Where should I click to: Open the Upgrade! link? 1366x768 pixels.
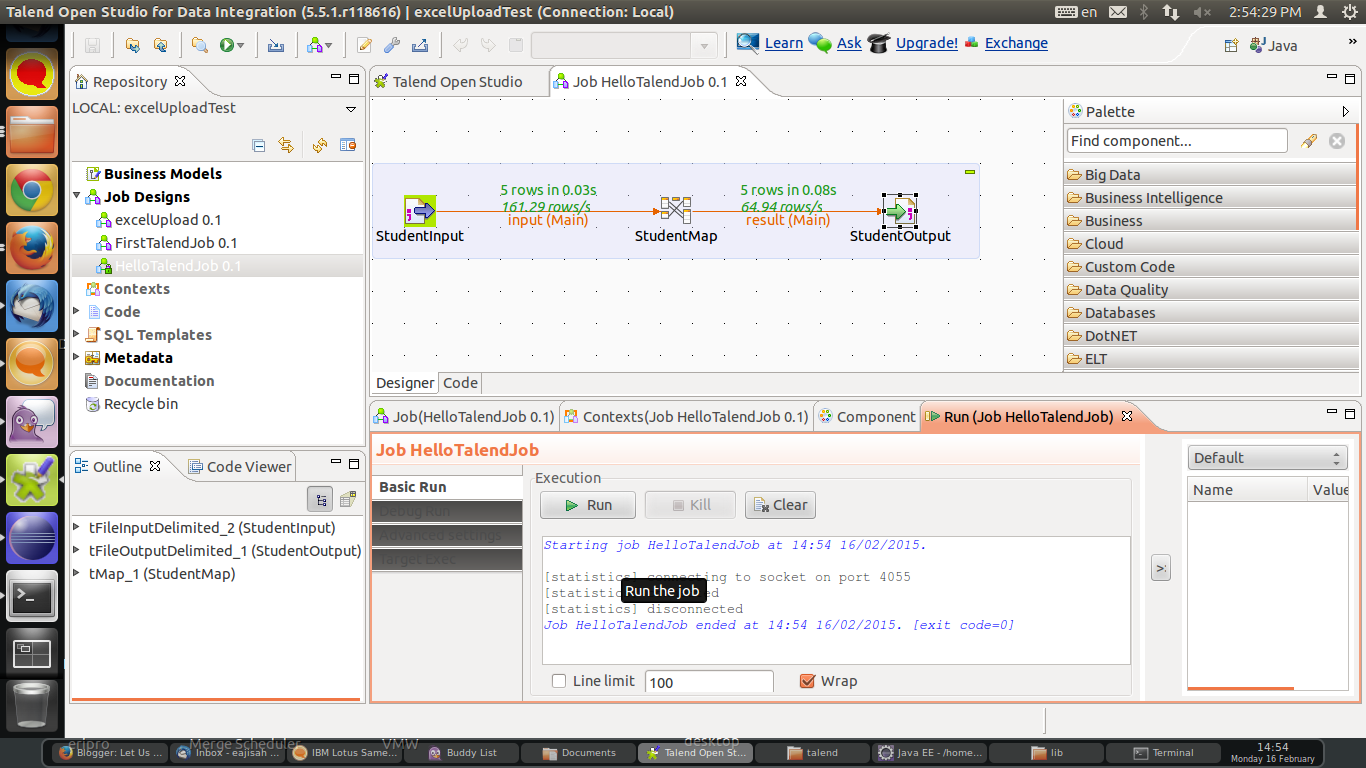(x=926, y=43)
